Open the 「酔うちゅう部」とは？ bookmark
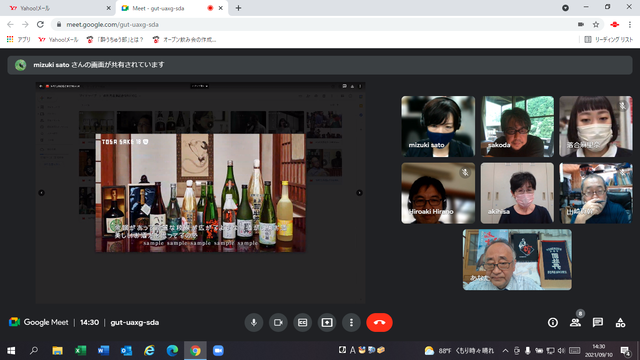640x360 pixels. click(x=115, y=40)
